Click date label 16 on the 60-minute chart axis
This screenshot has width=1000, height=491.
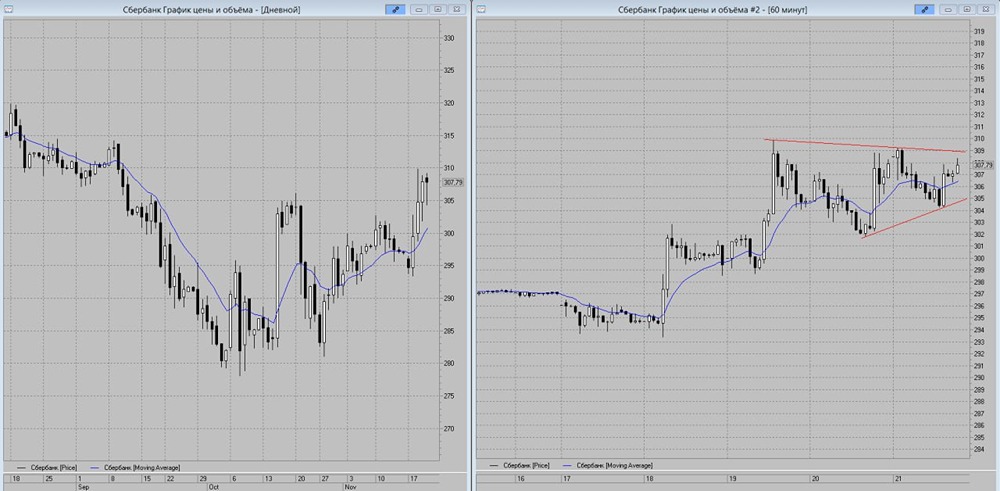520,478
